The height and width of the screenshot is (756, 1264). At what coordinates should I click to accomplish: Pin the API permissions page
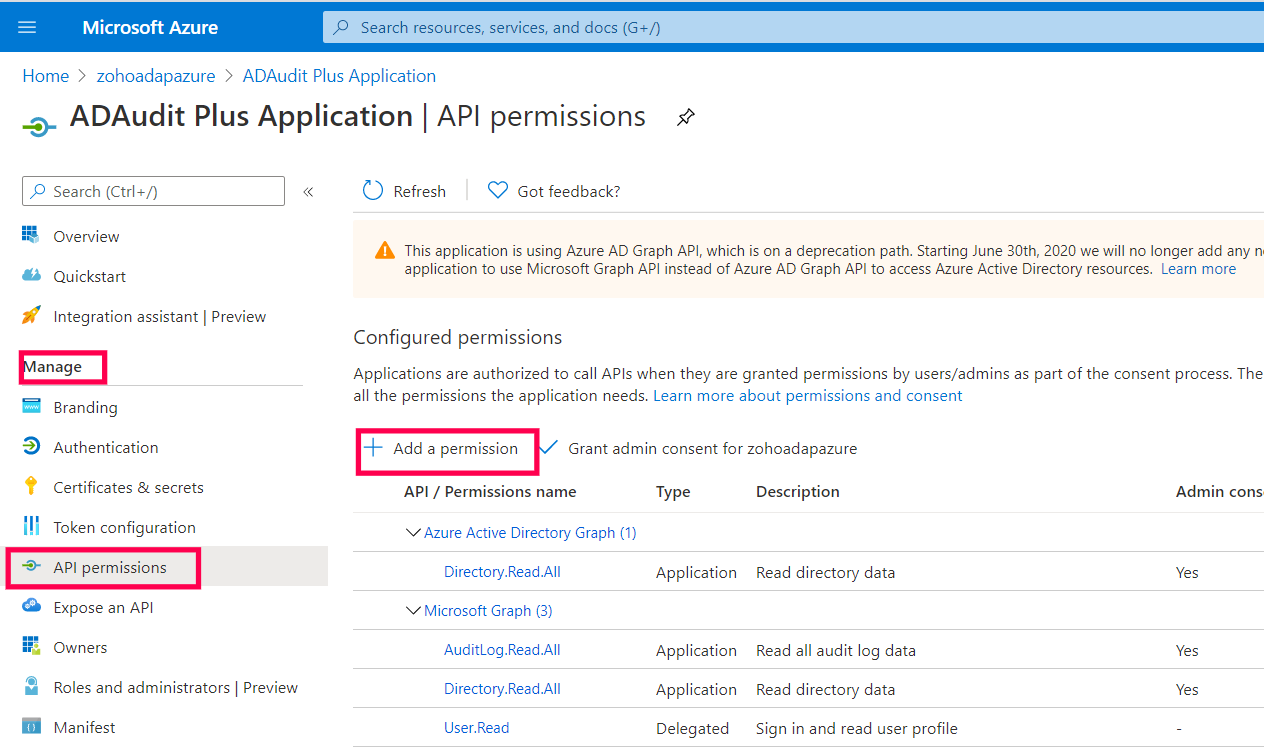[685, 117]
